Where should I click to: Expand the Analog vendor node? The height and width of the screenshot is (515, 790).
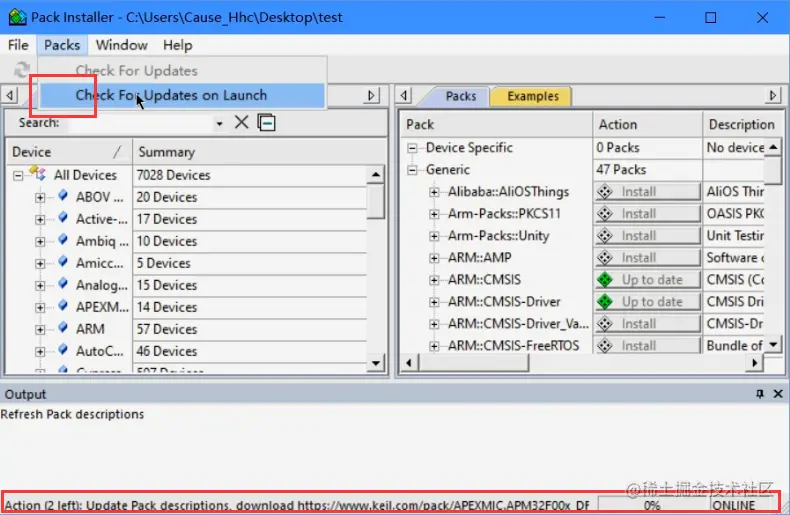[x=40, y=286]
